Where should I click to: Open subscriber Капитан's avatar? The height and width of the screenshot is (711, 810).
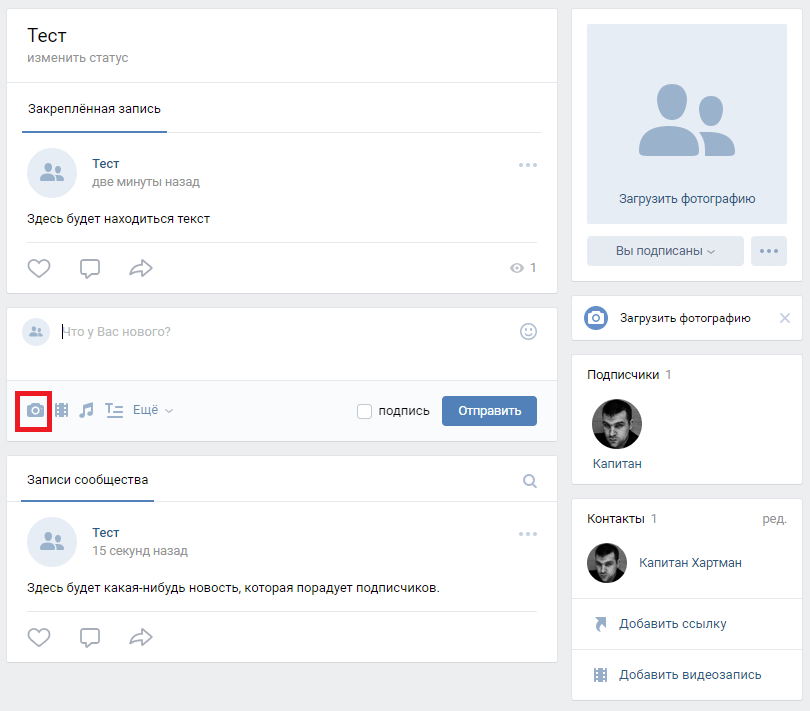pyautogui.click(x=617, y=424)
